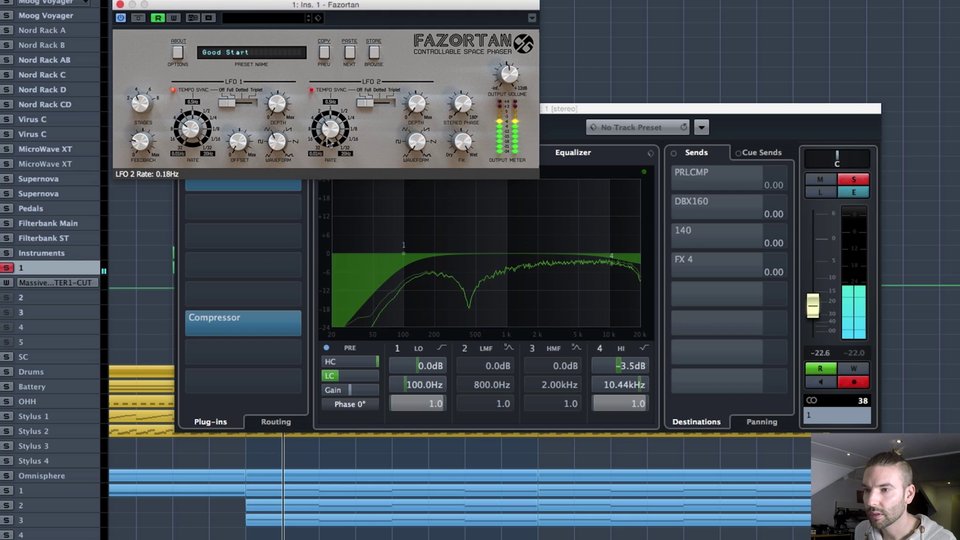This screenshot has height=540, width=960.
Task: Click the Feedback knob
Action: (x=141, y=141)
